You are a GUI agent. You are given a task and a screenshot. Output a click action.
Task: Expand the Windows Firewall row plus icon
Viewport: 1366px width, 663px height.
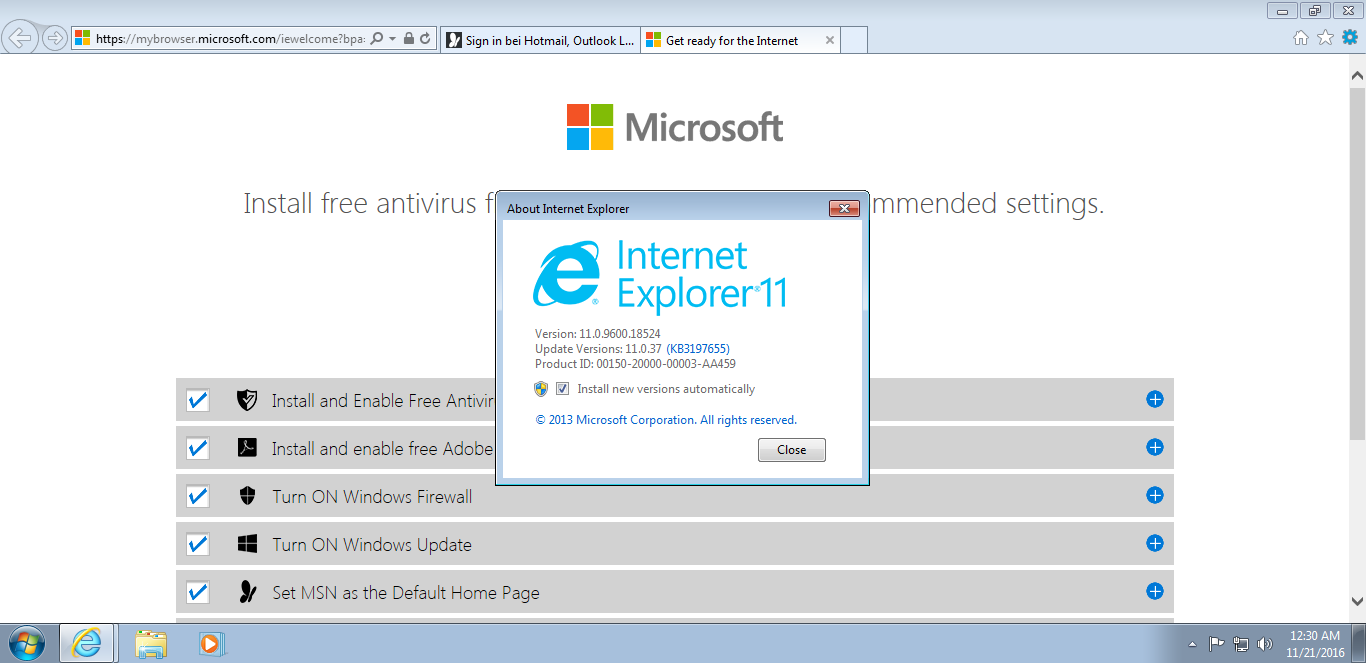[x=1155, y=495]
